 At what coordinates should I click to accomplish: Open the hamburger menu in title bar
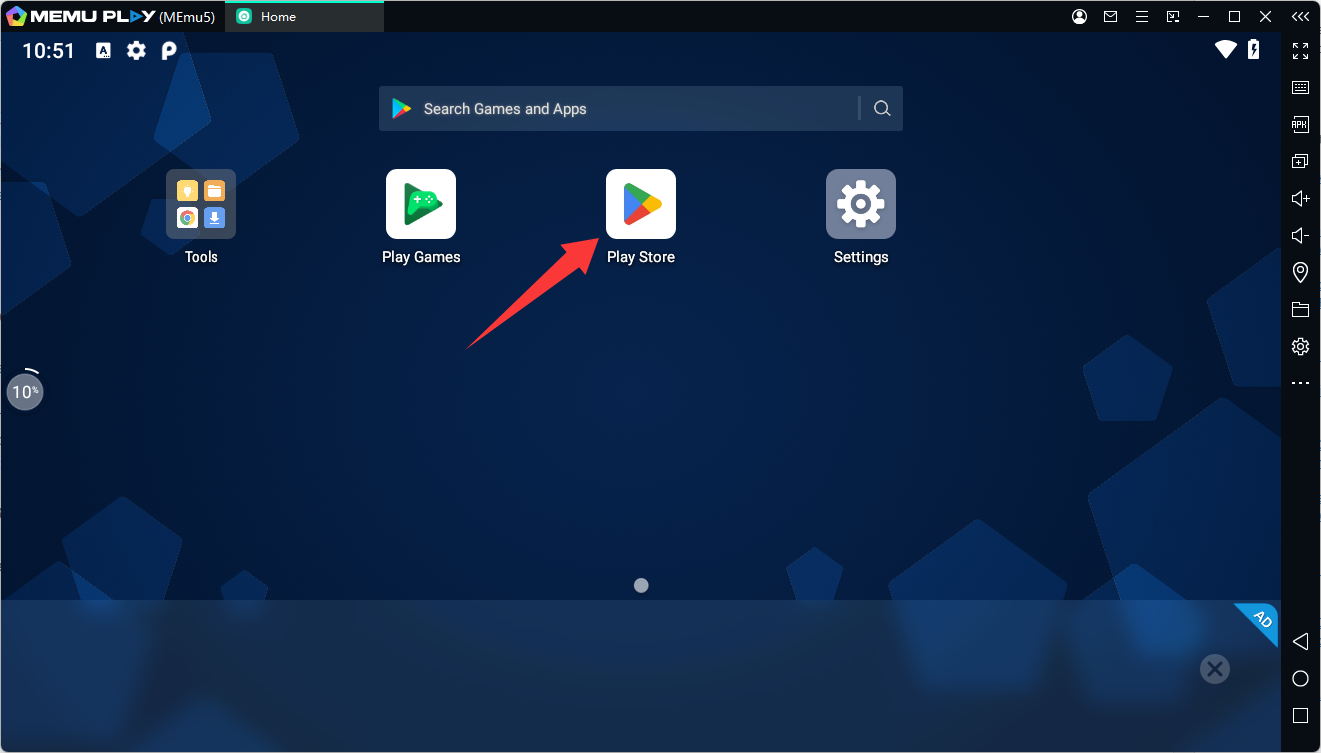click(1141, 16)
